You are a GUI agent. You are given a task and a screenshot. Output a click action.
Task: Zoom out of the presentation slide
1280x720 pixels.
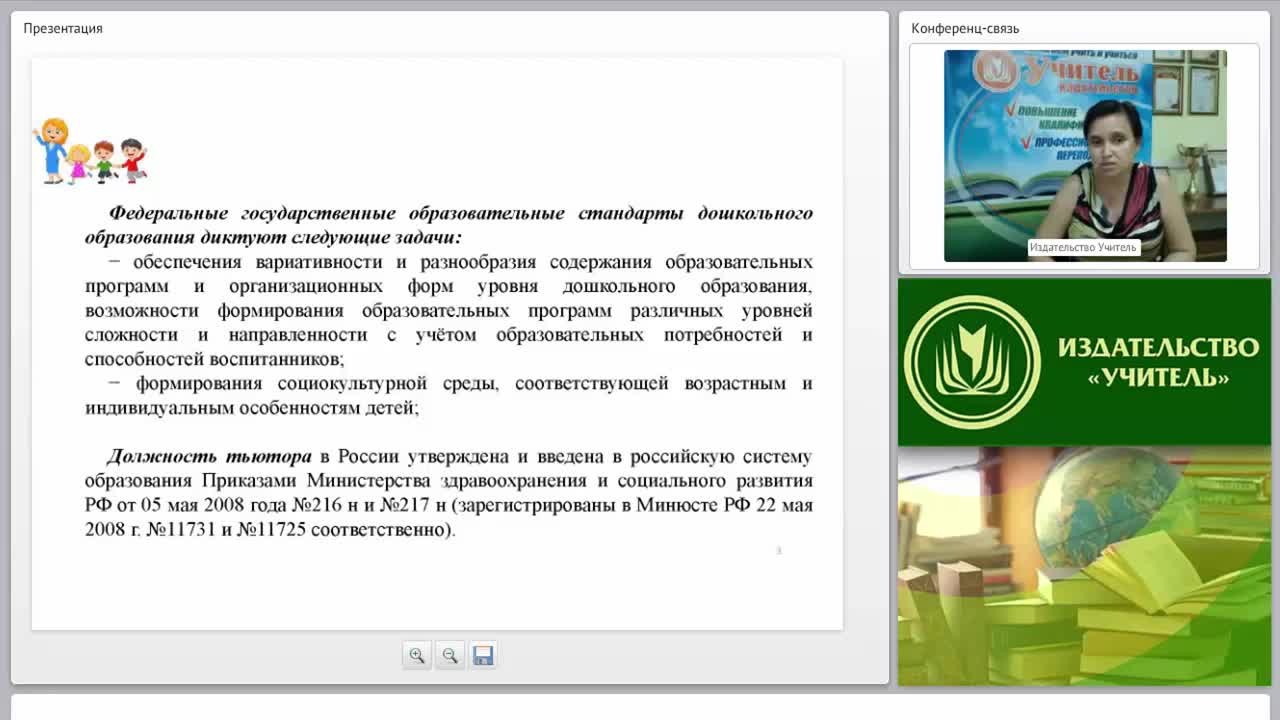tap(450, 656)
